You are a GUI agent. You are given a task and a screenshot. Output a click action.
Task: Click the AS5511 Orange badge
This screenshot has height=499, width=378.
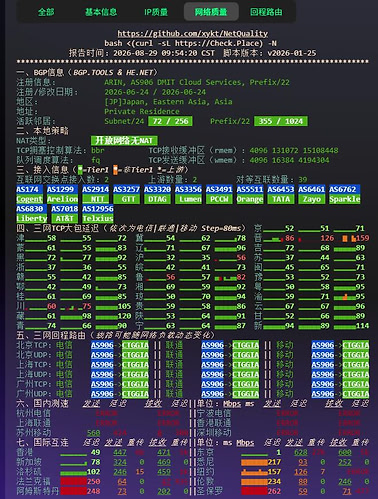coord(250,194)
